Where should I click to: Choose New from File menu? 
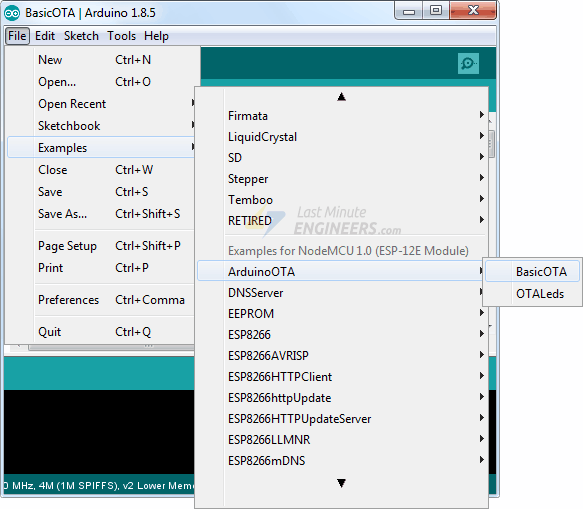tap(101, 60)
